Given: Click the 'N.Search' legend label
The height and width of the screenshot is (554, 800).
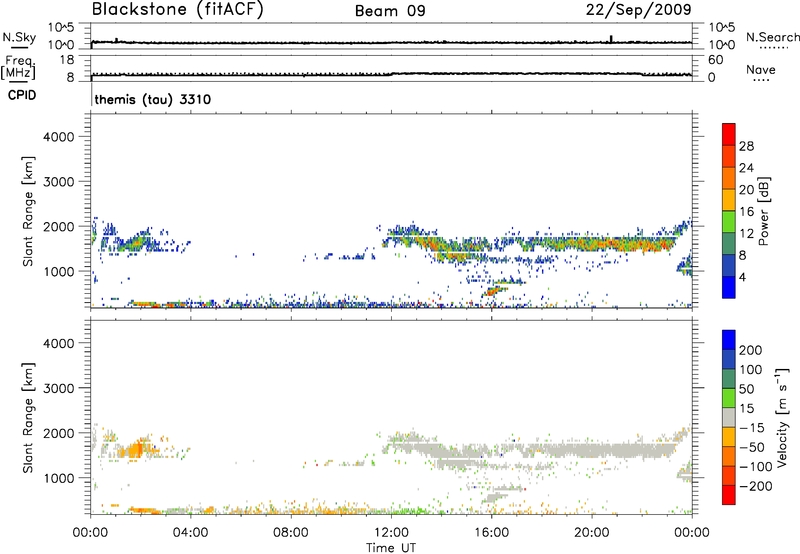Looking at the screenshot, I should point(772,37).
